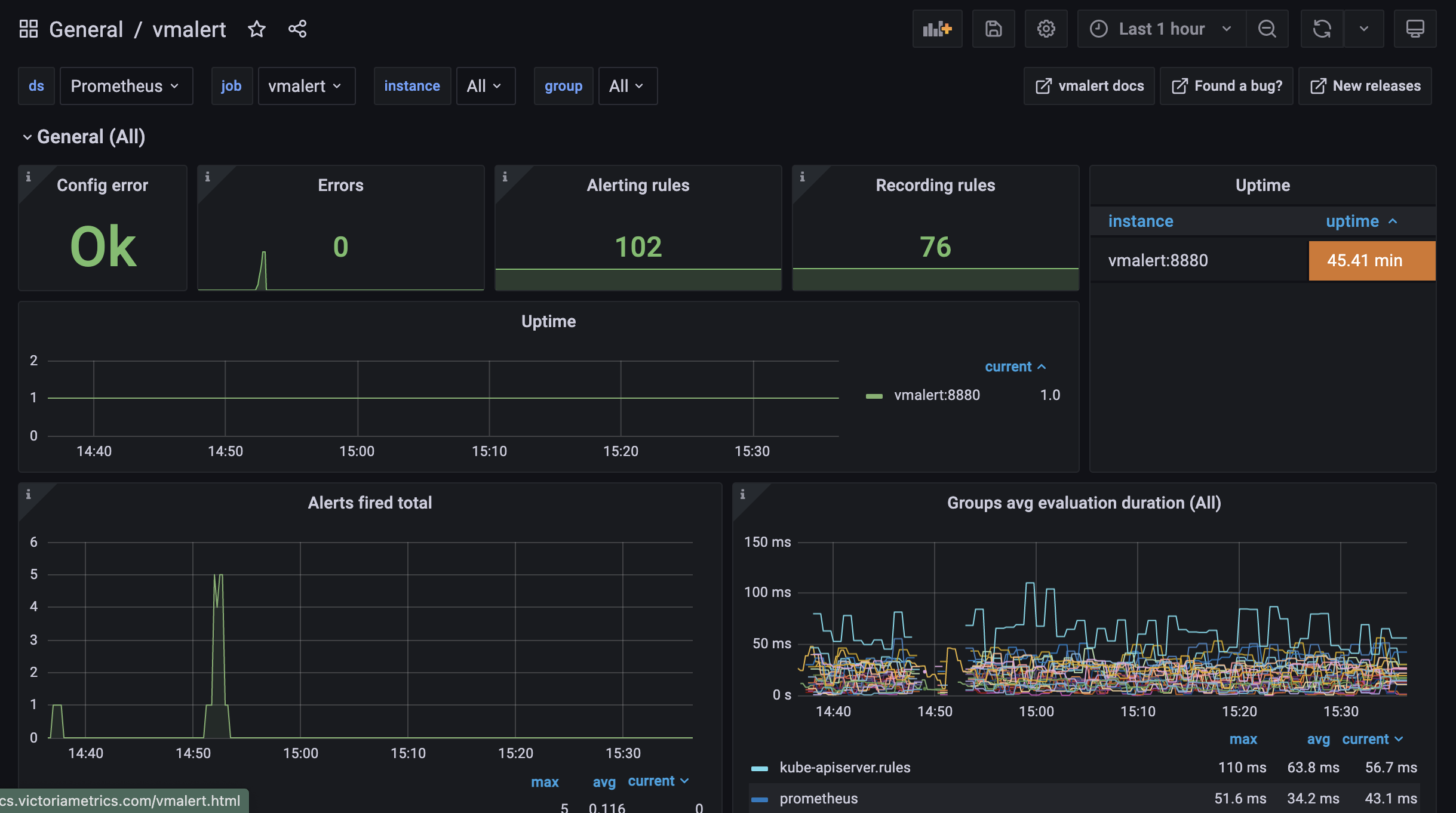Sort Uptime table by uptime column
1456x813 pixels.
click(x=1352, y=221)
